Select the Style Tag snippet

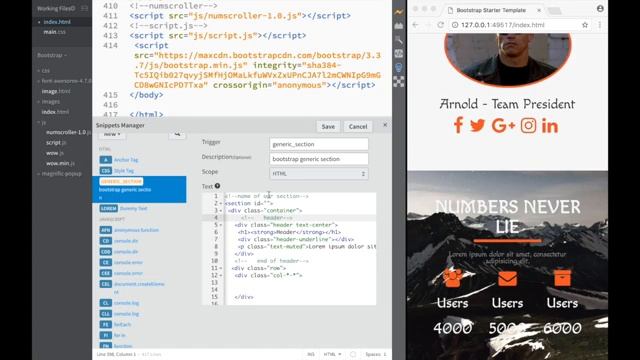click(117, 171)
